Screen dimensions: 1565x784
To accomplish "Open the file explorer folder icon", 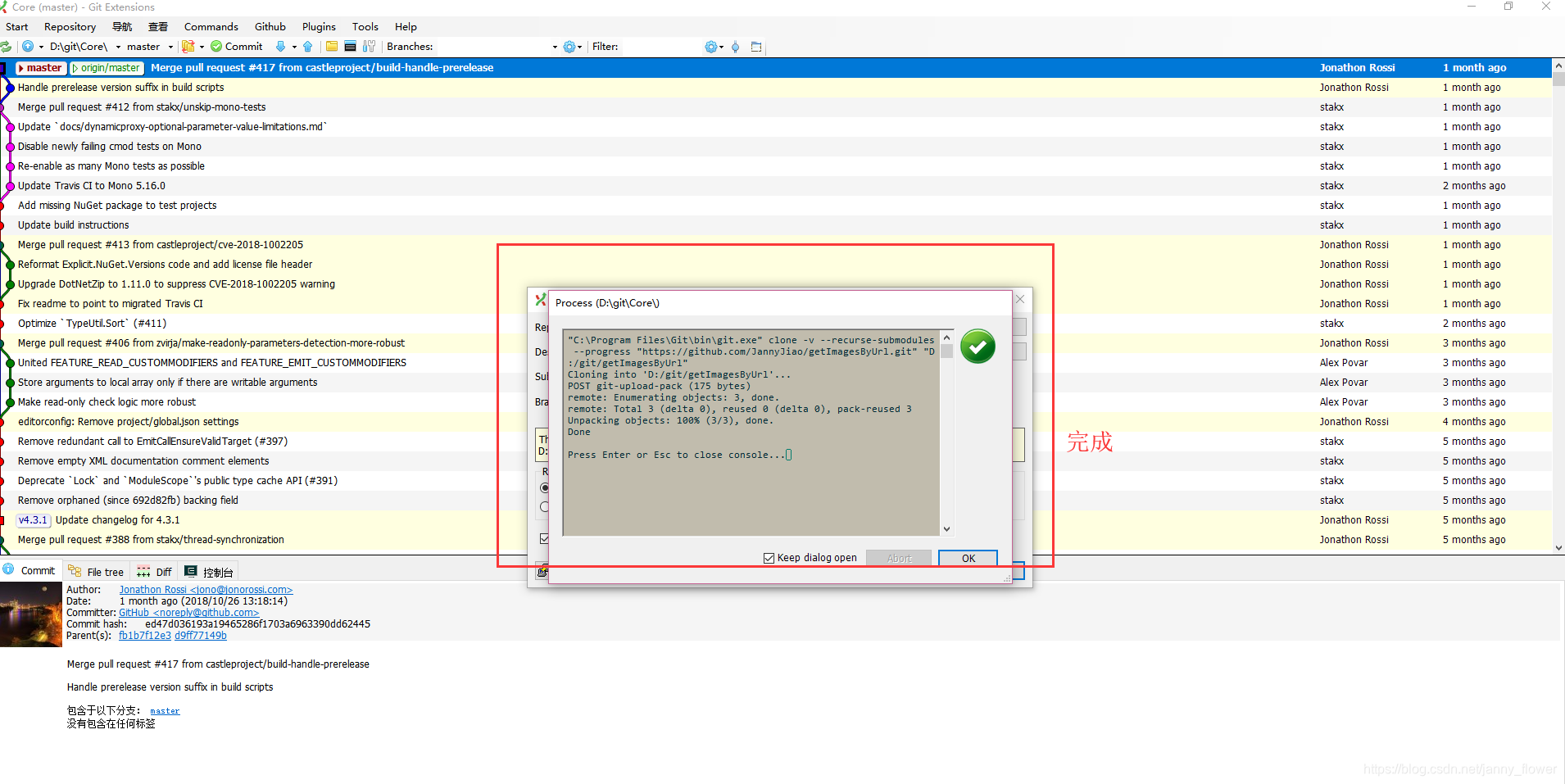I will (x=332, y=47).
